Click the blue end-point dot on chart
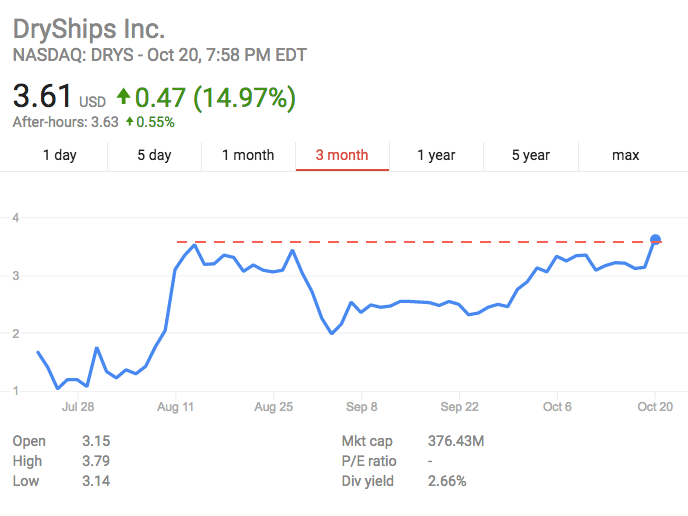Image resolution: width=688 pixels, height=516 pixels. pos(656,240)
